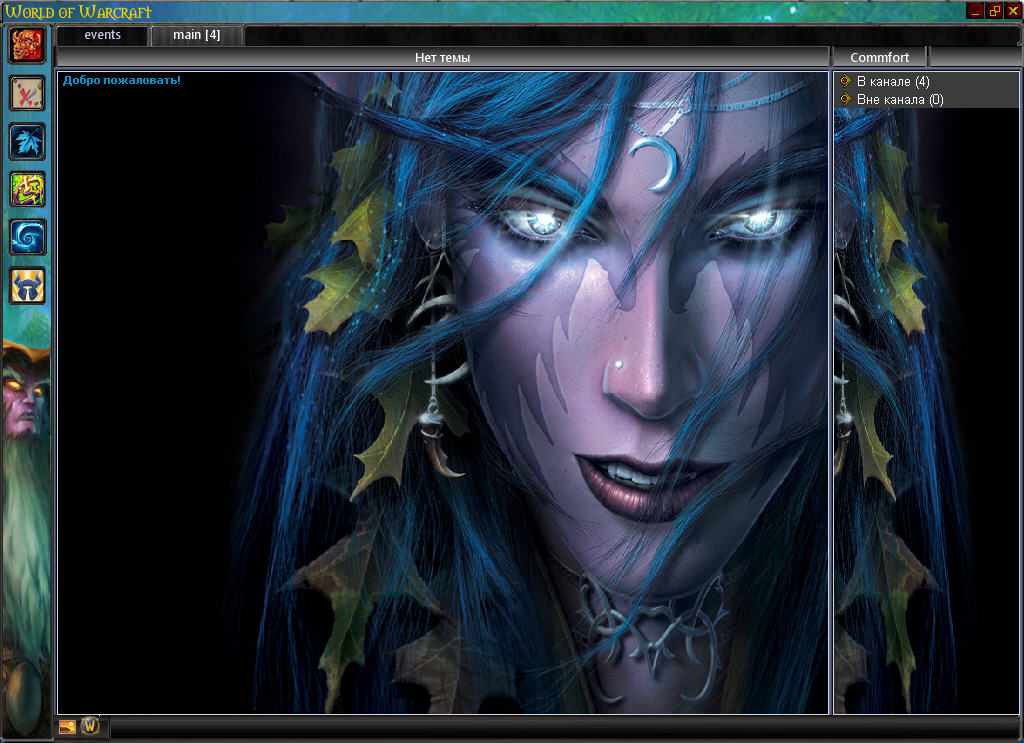
Task: Switch to the events tab
Action: pos(103,35)
